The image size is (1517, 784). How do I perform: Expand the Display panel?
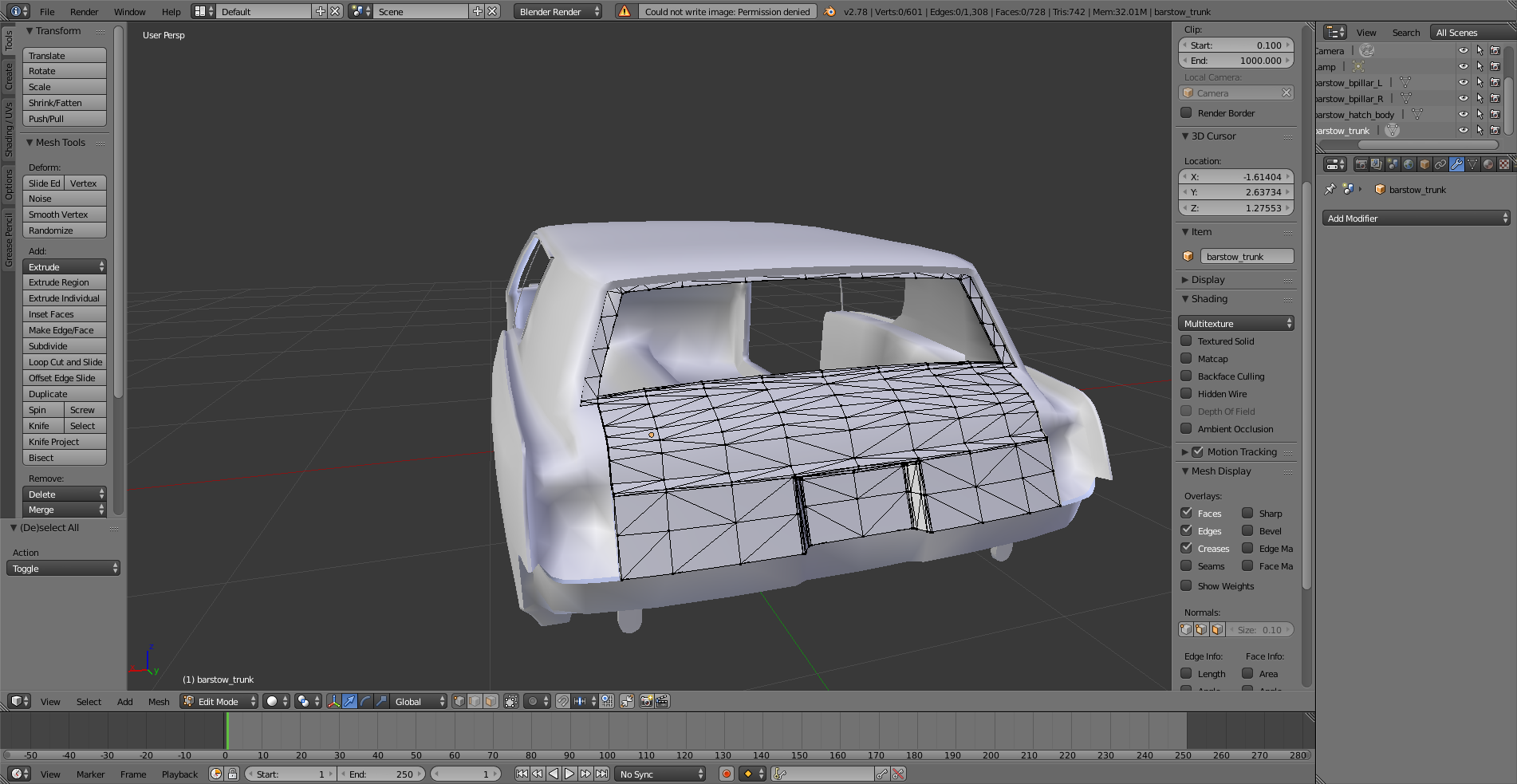pos(1208,280)
